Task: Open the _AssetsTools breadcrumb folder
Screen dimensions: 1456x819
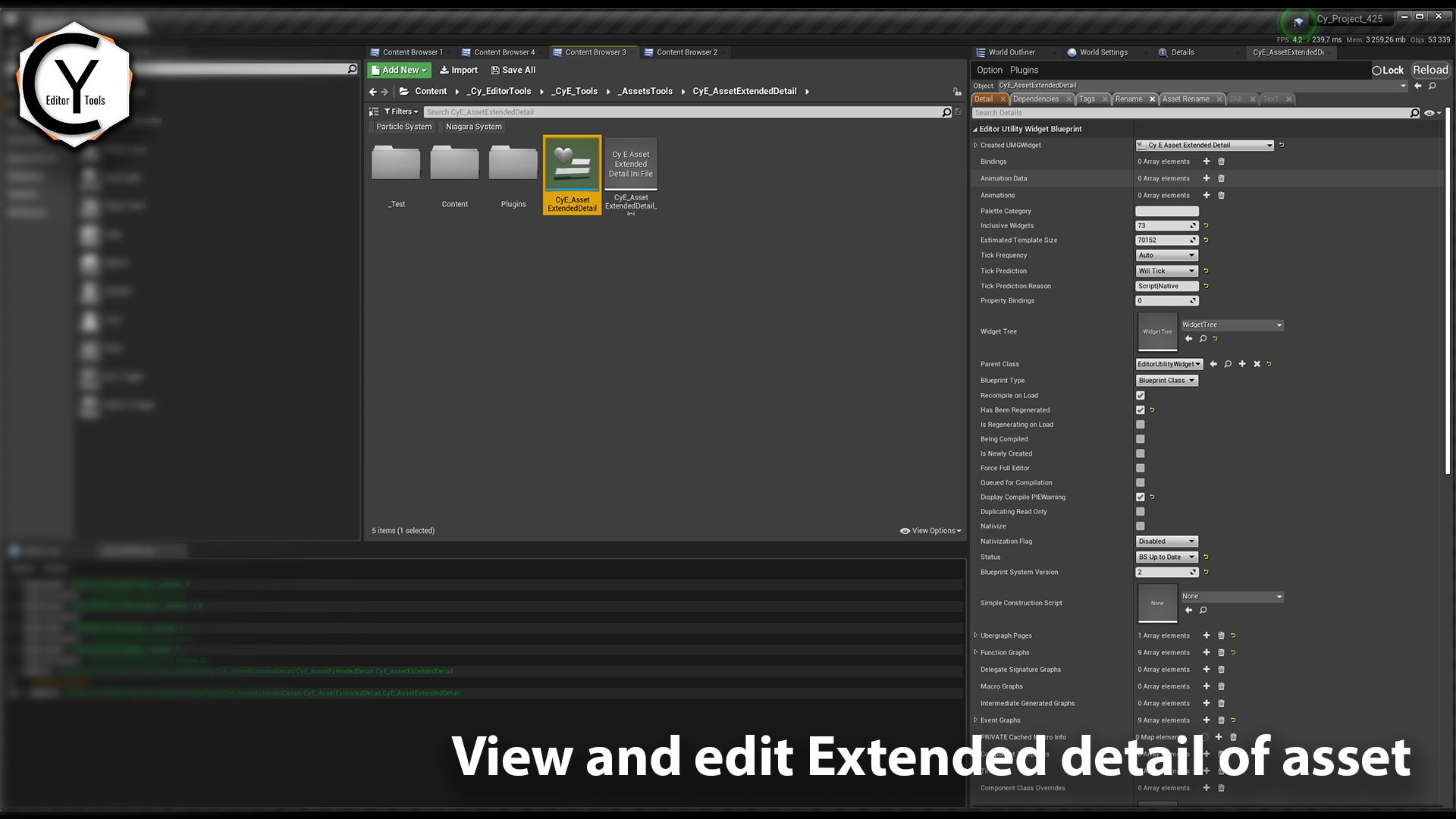Action: click(645, 91)
